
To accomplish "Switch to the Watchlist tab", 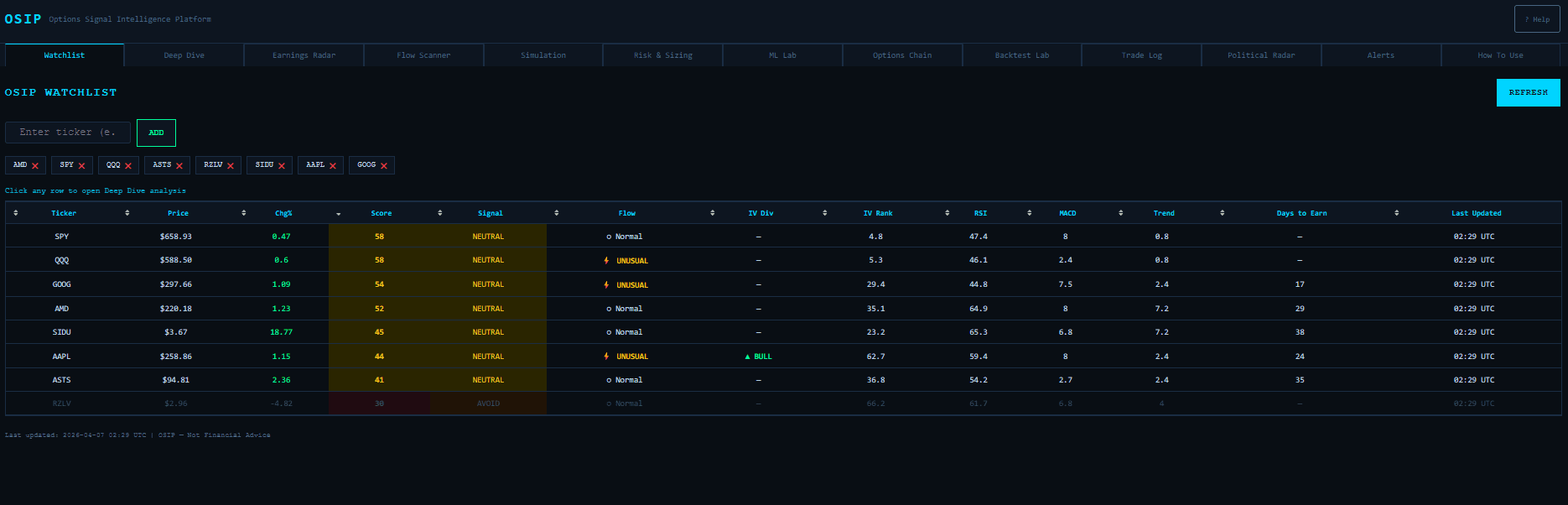I will point(65,55).
